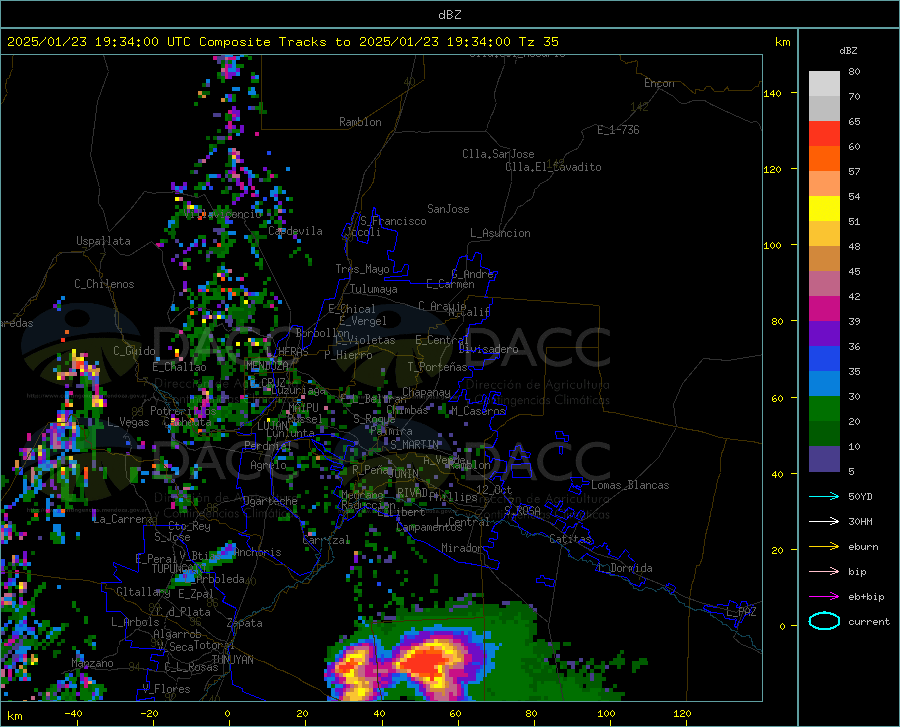Click the 'Tulumaya' map label
Image resolution: width=900 pixels, height=727 pixels.
pos(374,289)
